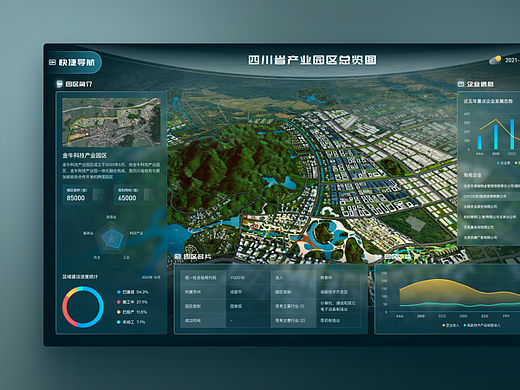This screenshot has height=390, width=520.
Task: Click the construction progress donut chart
Action: pos(83,307)
